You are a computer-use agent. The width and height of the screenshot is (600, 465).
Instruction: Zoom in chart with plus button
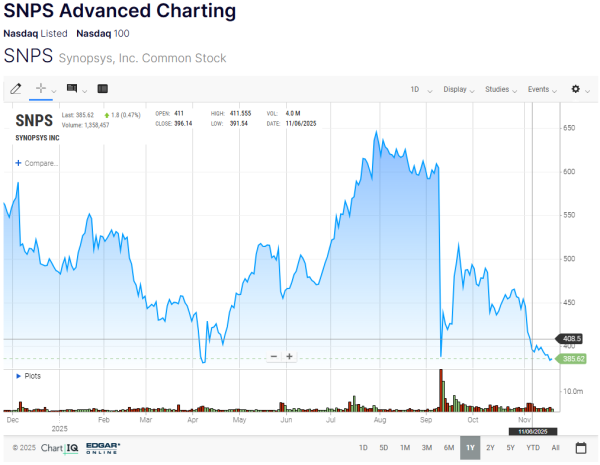(290, 356)
